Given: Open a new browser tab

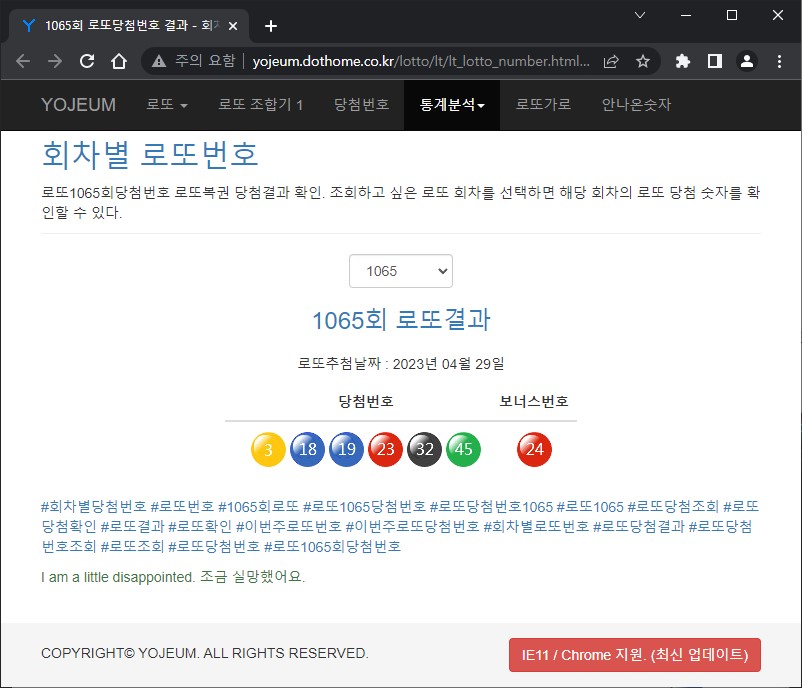Looking at the screenshot, I should tap(271, 26).
